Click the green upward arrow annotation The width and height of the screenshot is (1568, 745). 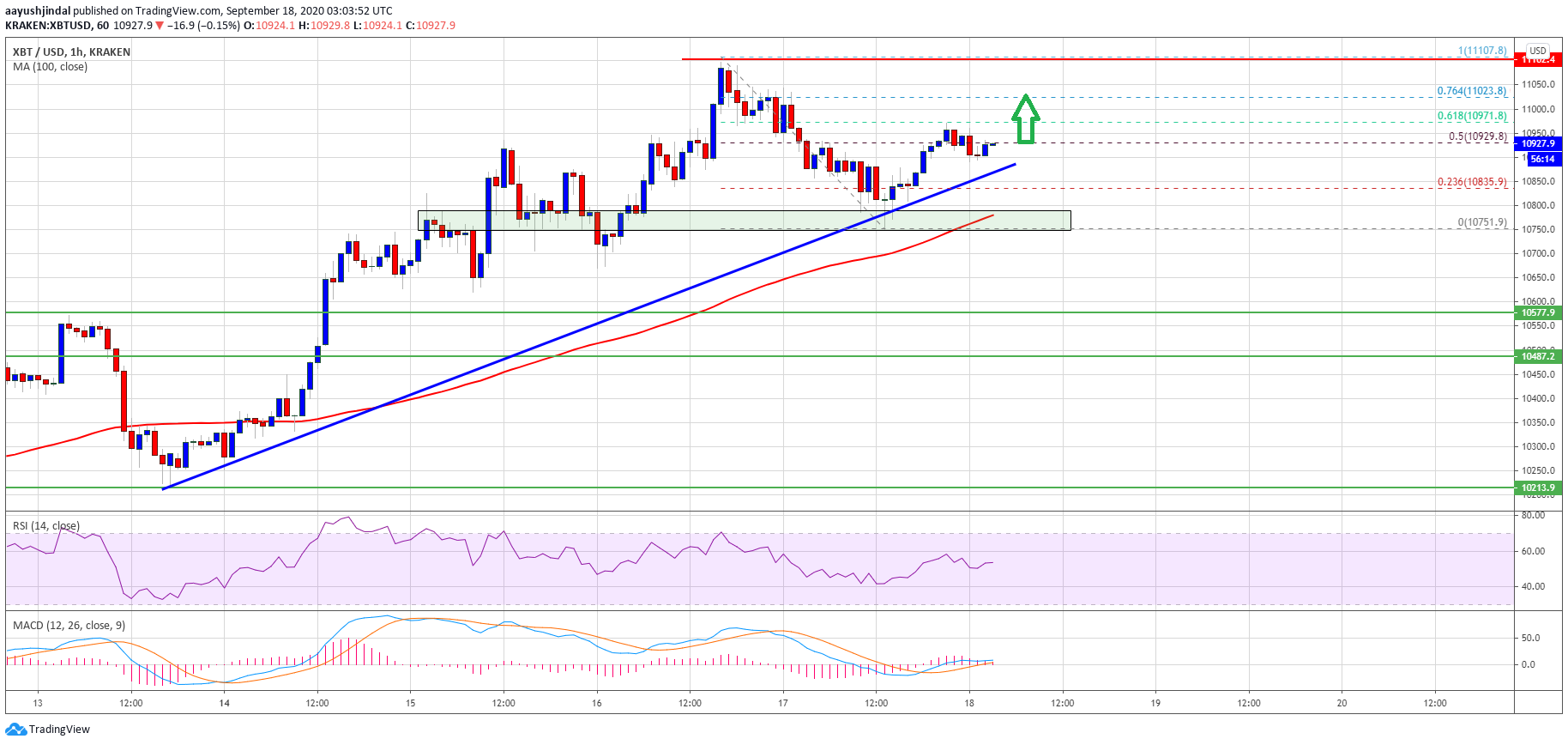tap(1026, 118)
